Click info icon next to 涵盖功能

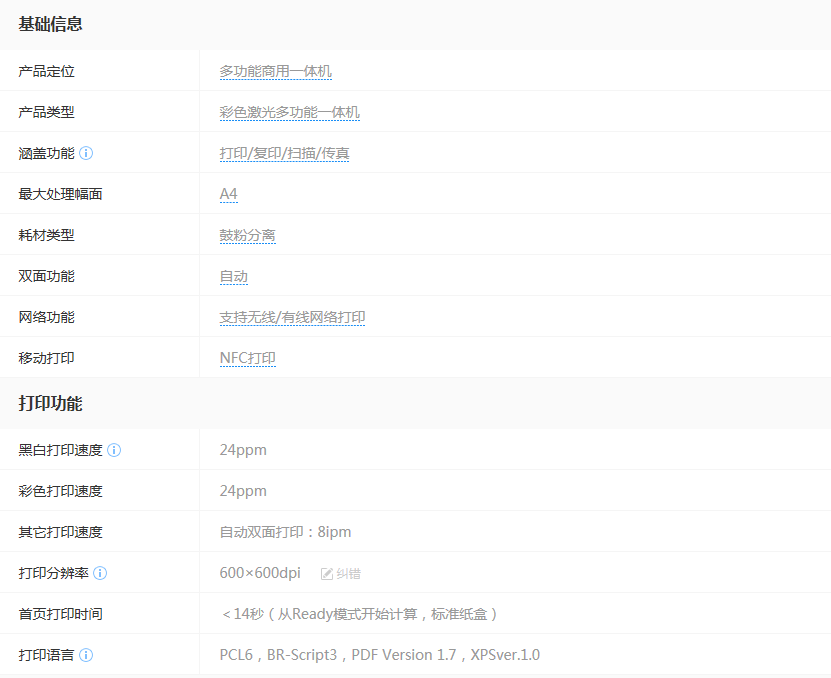86,153
